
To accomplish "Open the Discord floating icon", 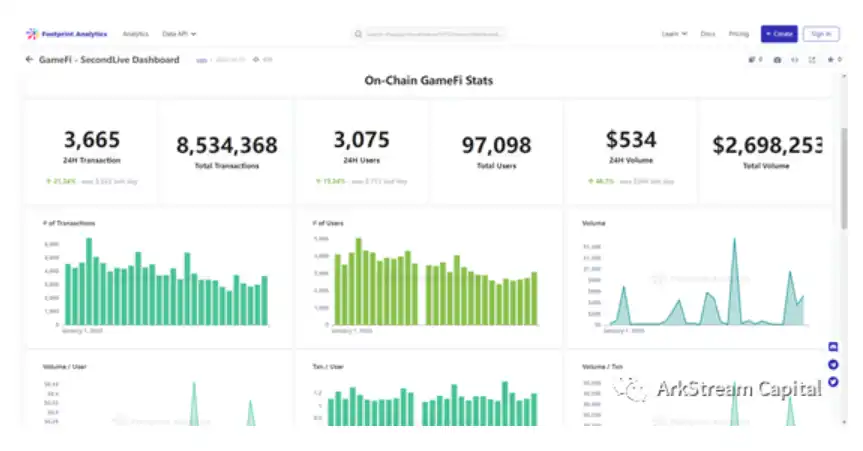I will click(x=833, y=347).
